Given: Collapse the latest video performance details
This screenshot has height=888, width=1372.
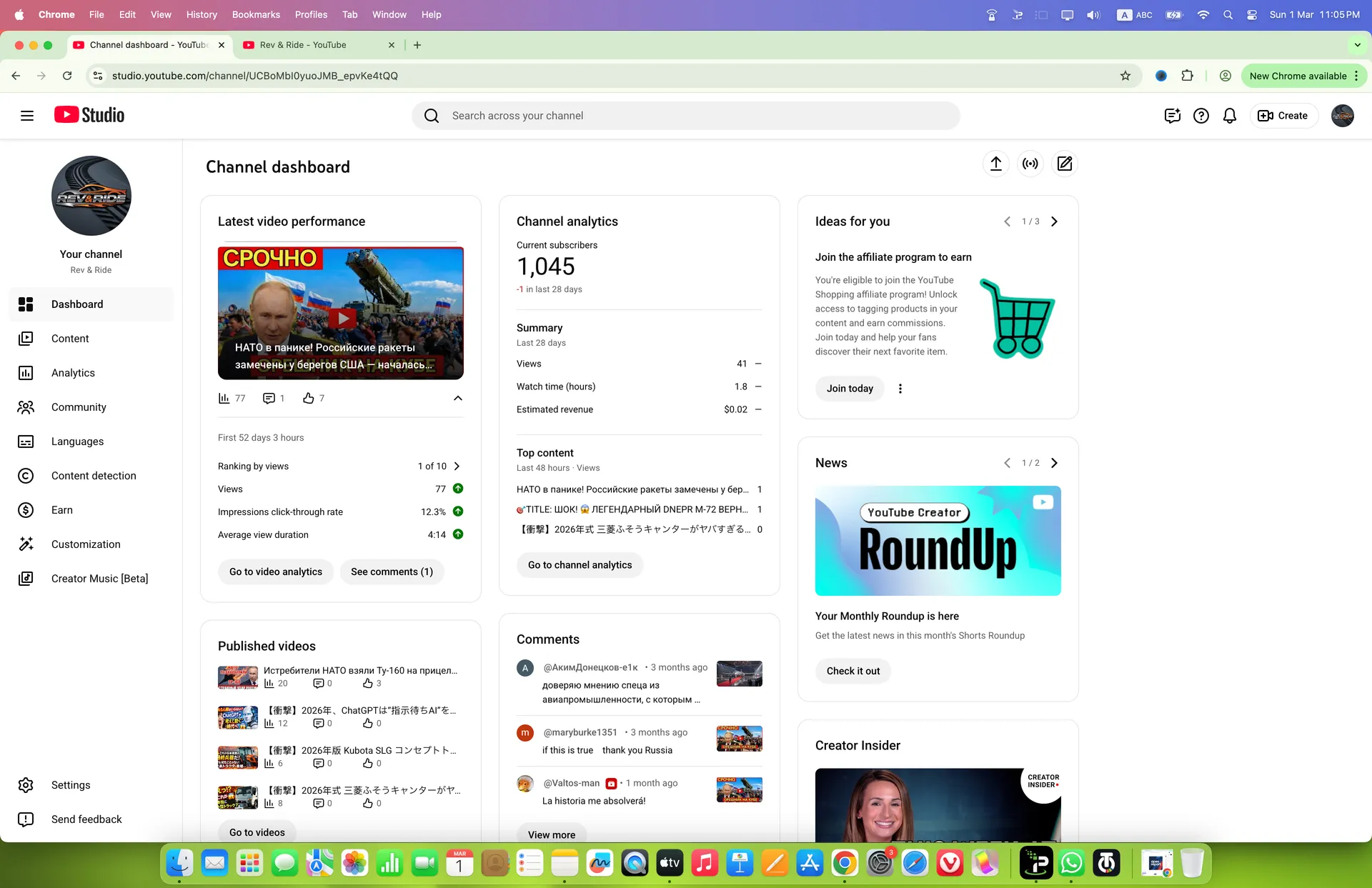Looking at the screenshot, I should tap(458, 398).
